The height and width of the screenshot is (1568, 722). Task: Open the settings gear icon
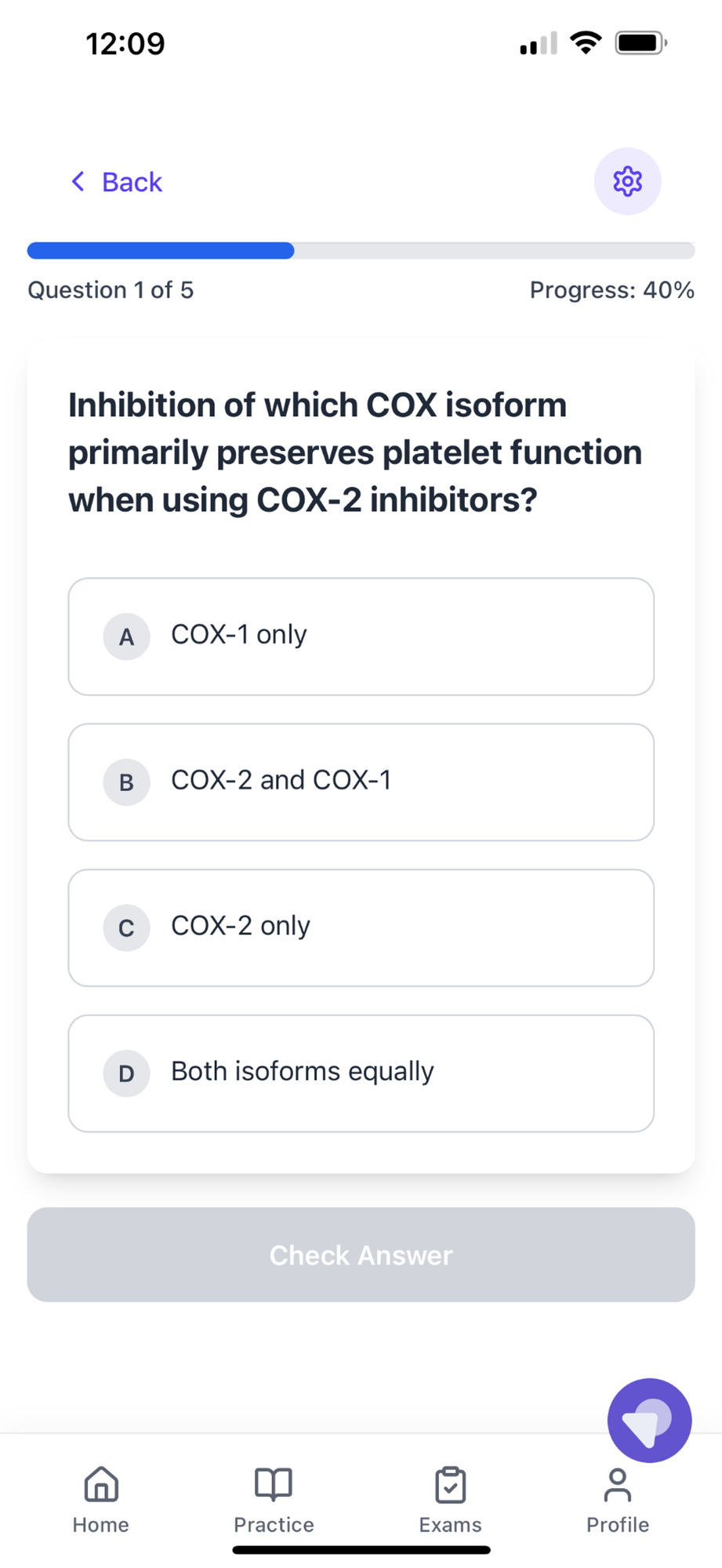(627, 181)
